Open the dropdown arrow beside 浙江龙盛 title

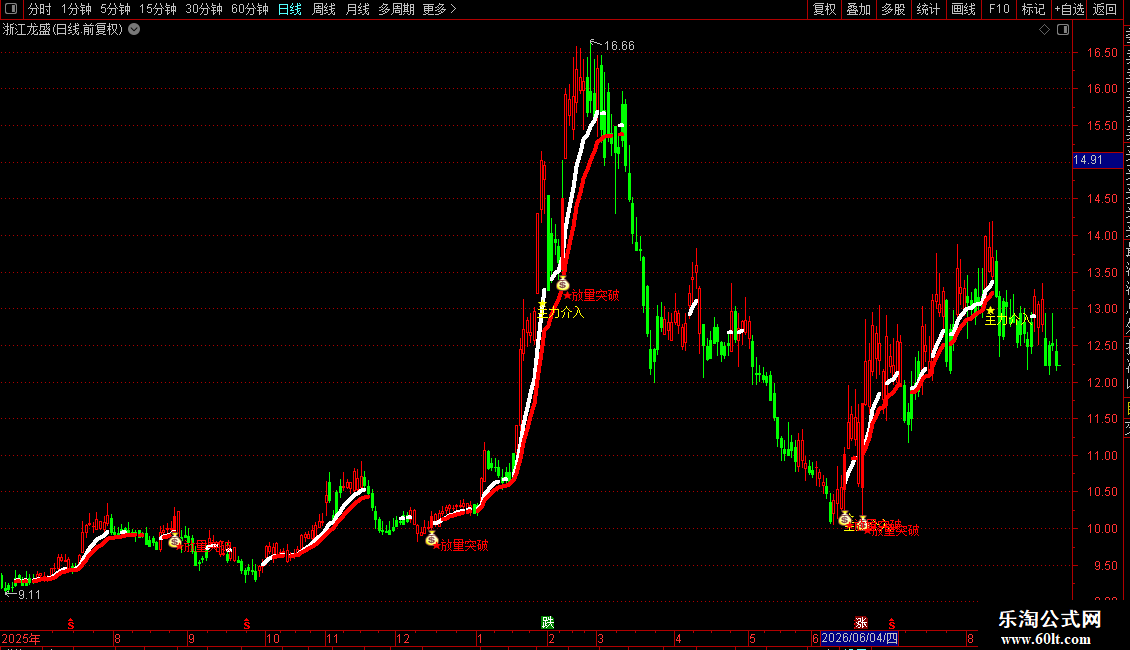[x=134, y=30]
